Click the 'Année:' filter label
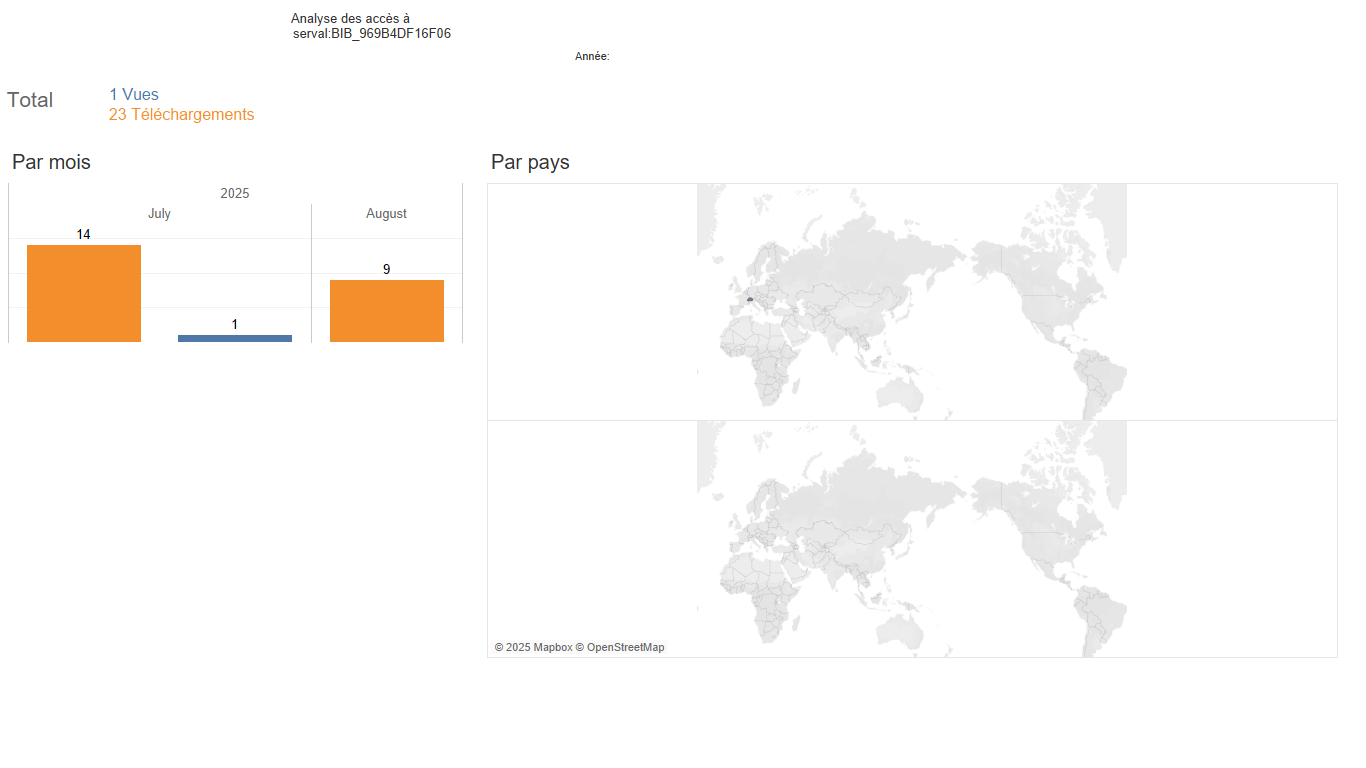Viewport: 1366px width, 768px height. (592, 57)
